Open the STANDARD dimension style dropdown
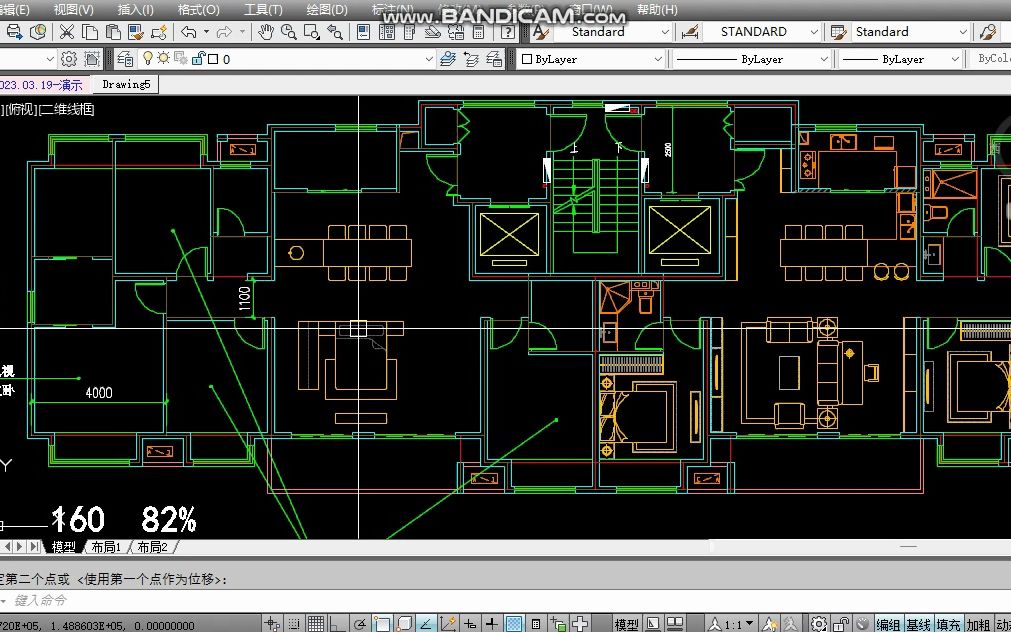 tap(761, 32)
